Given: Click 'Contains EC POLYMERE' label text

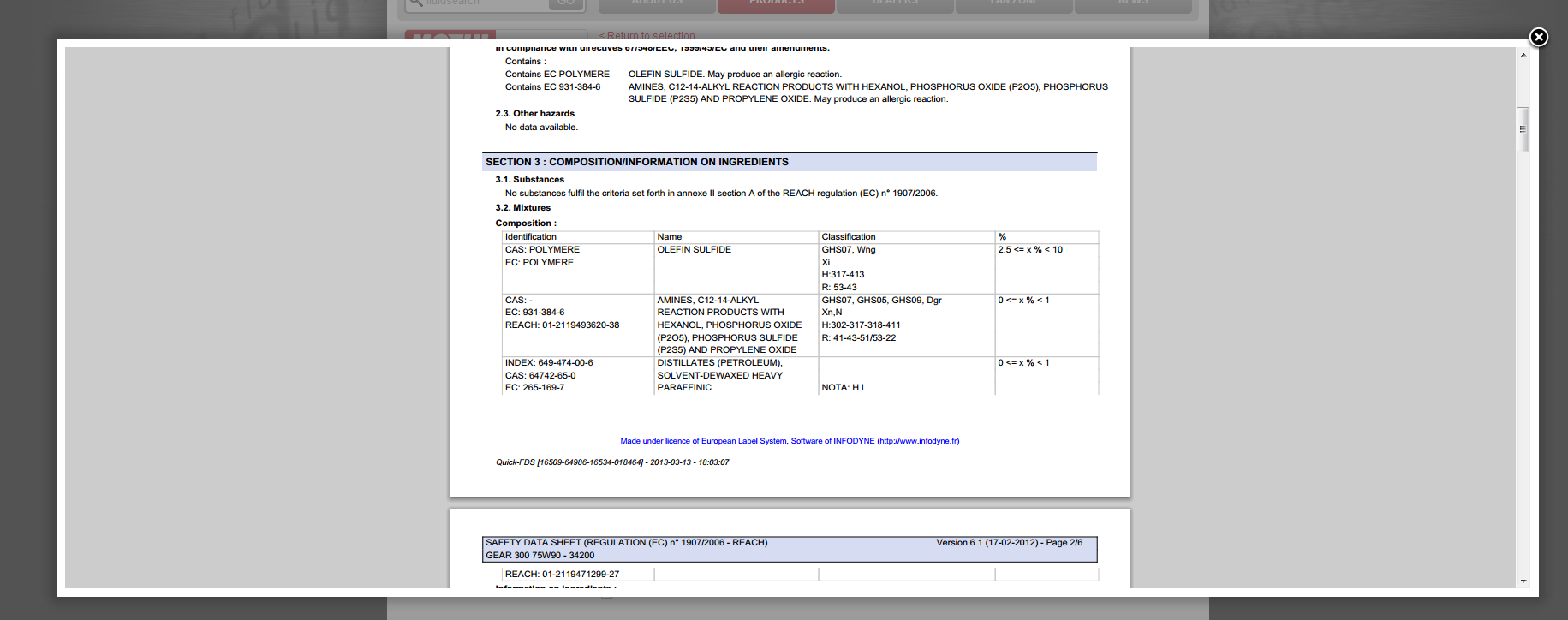Looking at the screenshot, I should click(x=557, y=75).
